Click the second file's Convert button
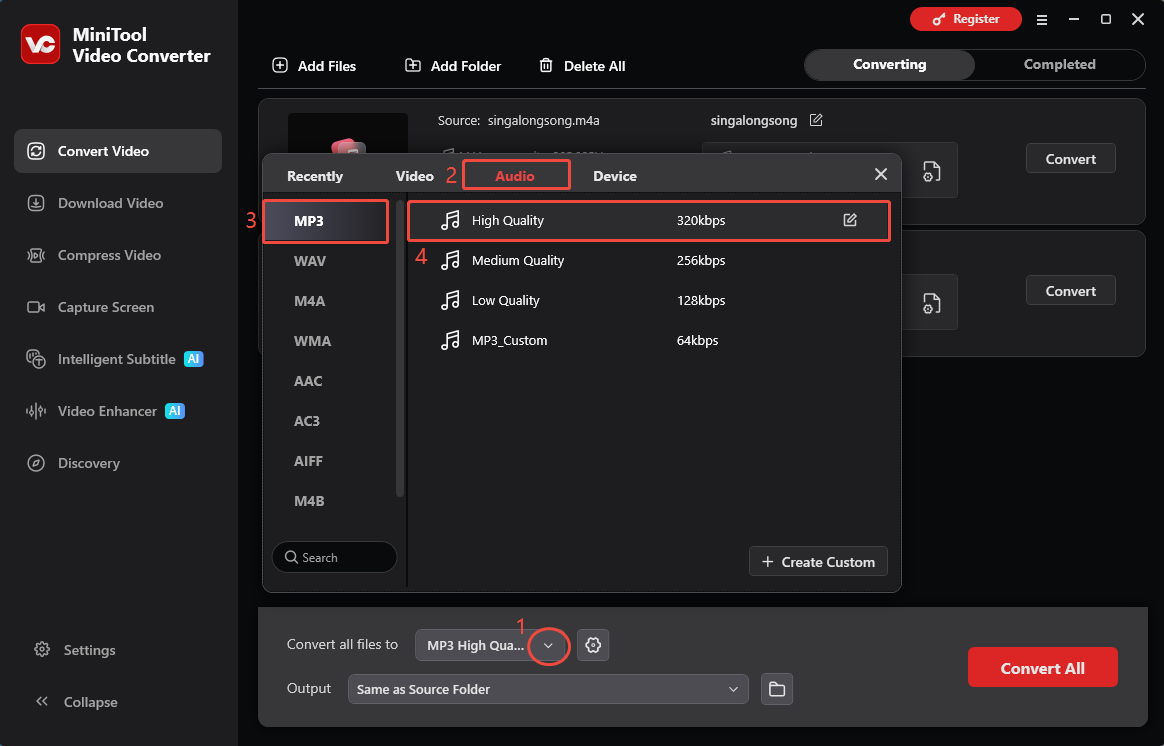1164x746 pixels. [1070, 291]
